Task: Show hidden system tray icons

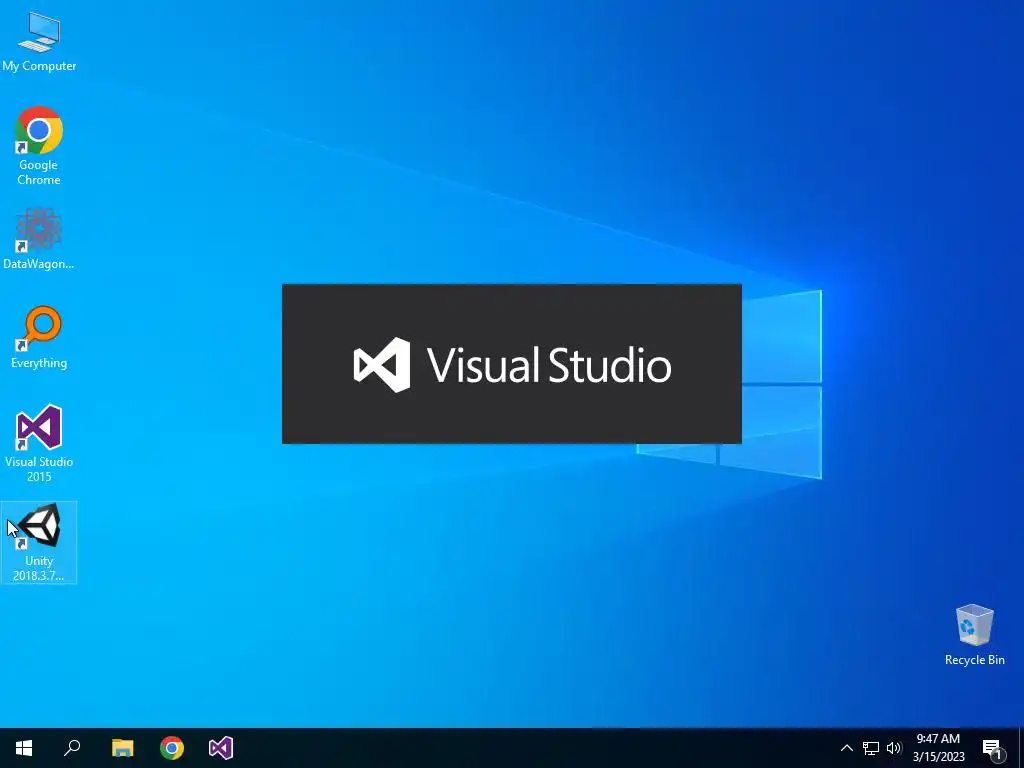Action: point(846,748)
